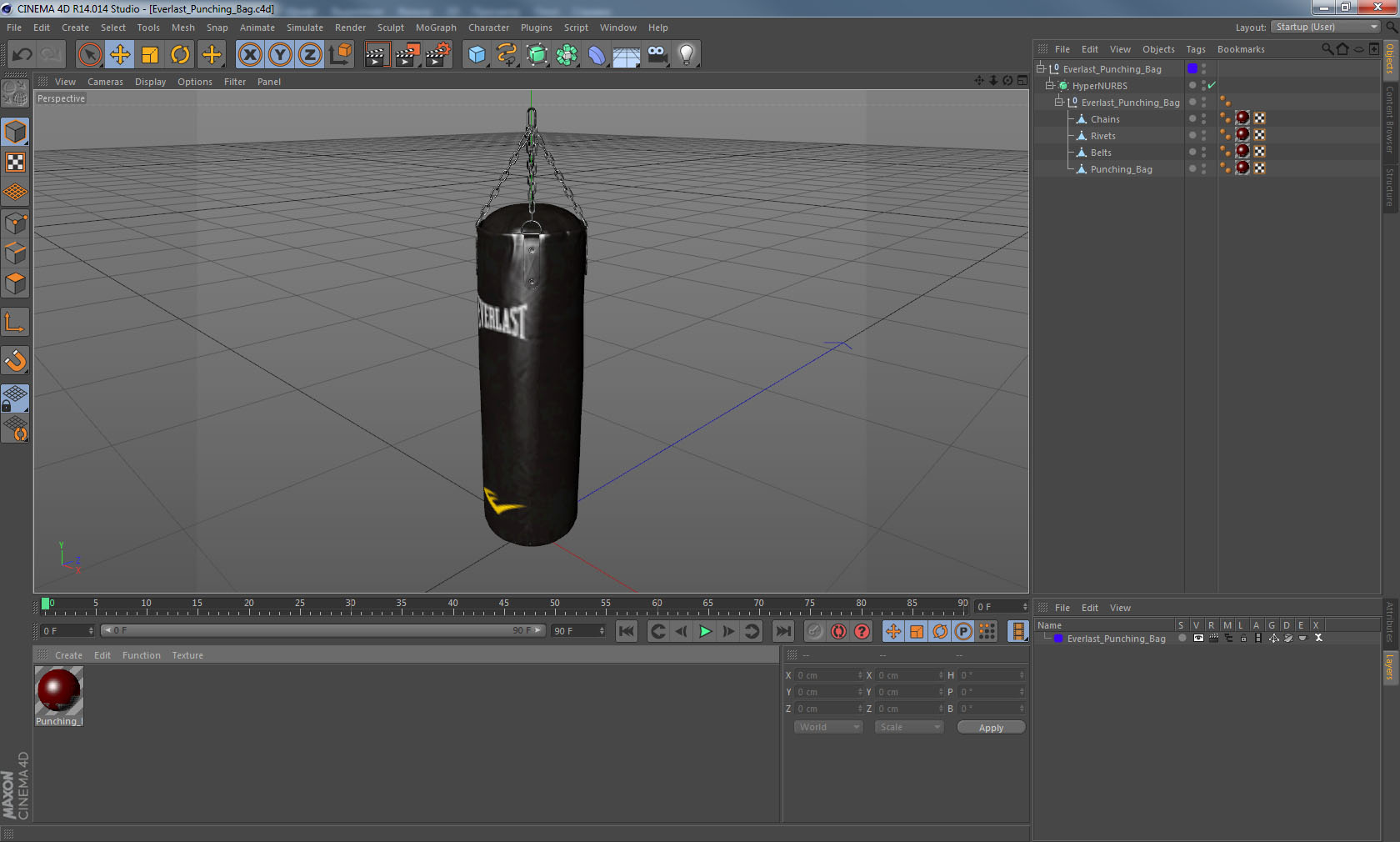Toggle the Y axis lock

280,55
